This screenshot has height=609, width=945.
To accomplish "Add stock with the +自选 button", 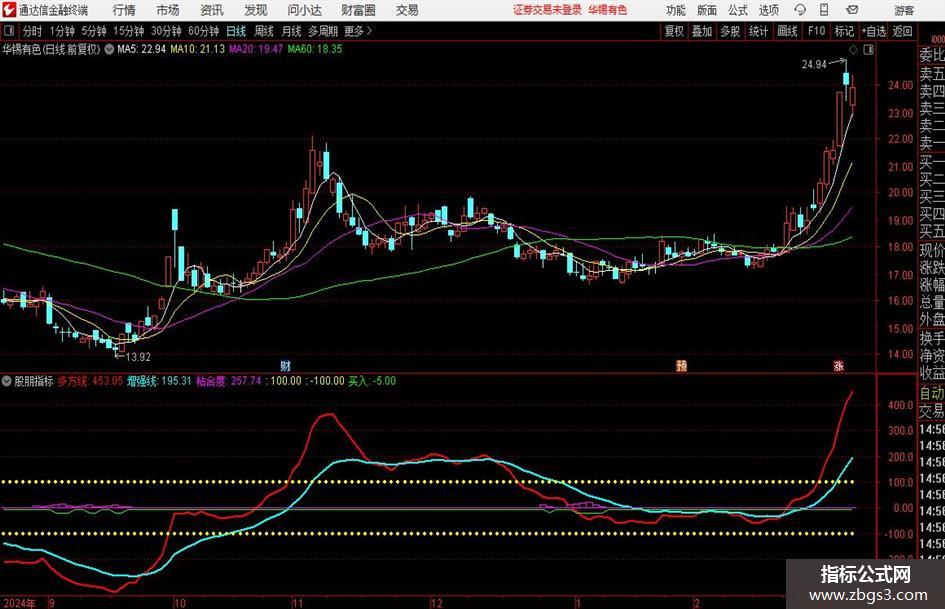I will [x=873, y=31].
